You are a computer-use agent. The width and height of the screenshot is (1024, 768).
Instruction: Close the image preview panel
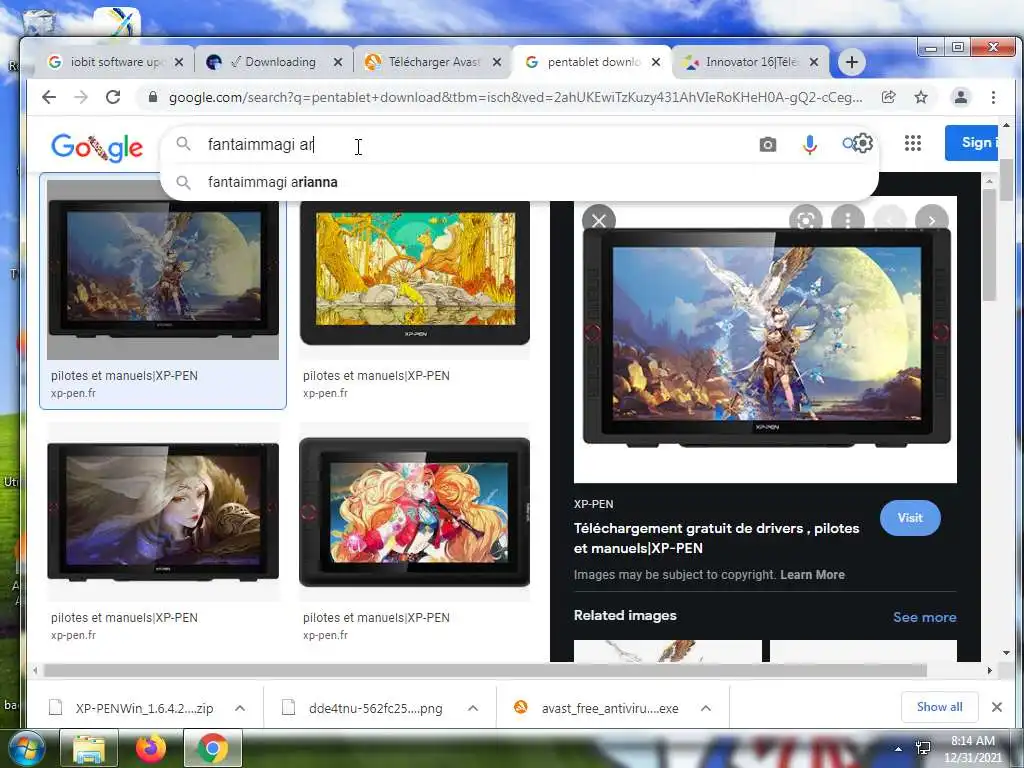click(x=599, y=221)
